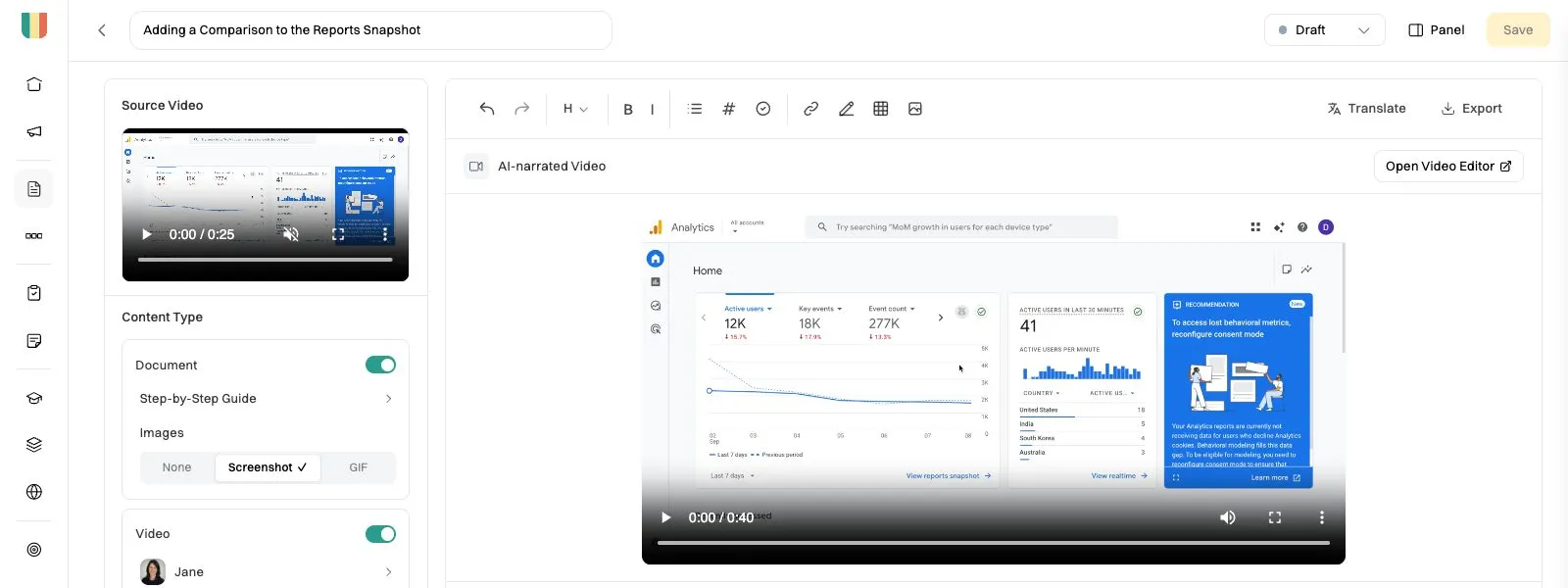Click the AI-narrated Video label

coord(552,167)
